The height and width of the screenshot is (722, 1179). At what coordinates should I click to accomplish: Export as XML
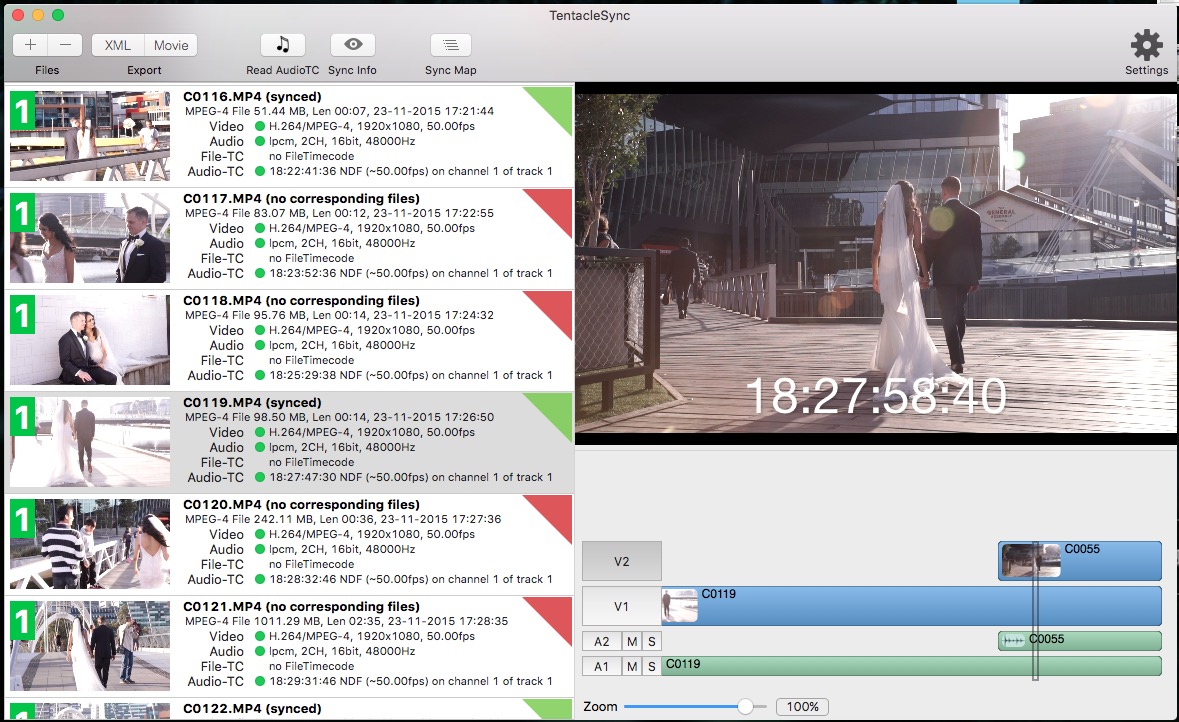coord(117,45)
